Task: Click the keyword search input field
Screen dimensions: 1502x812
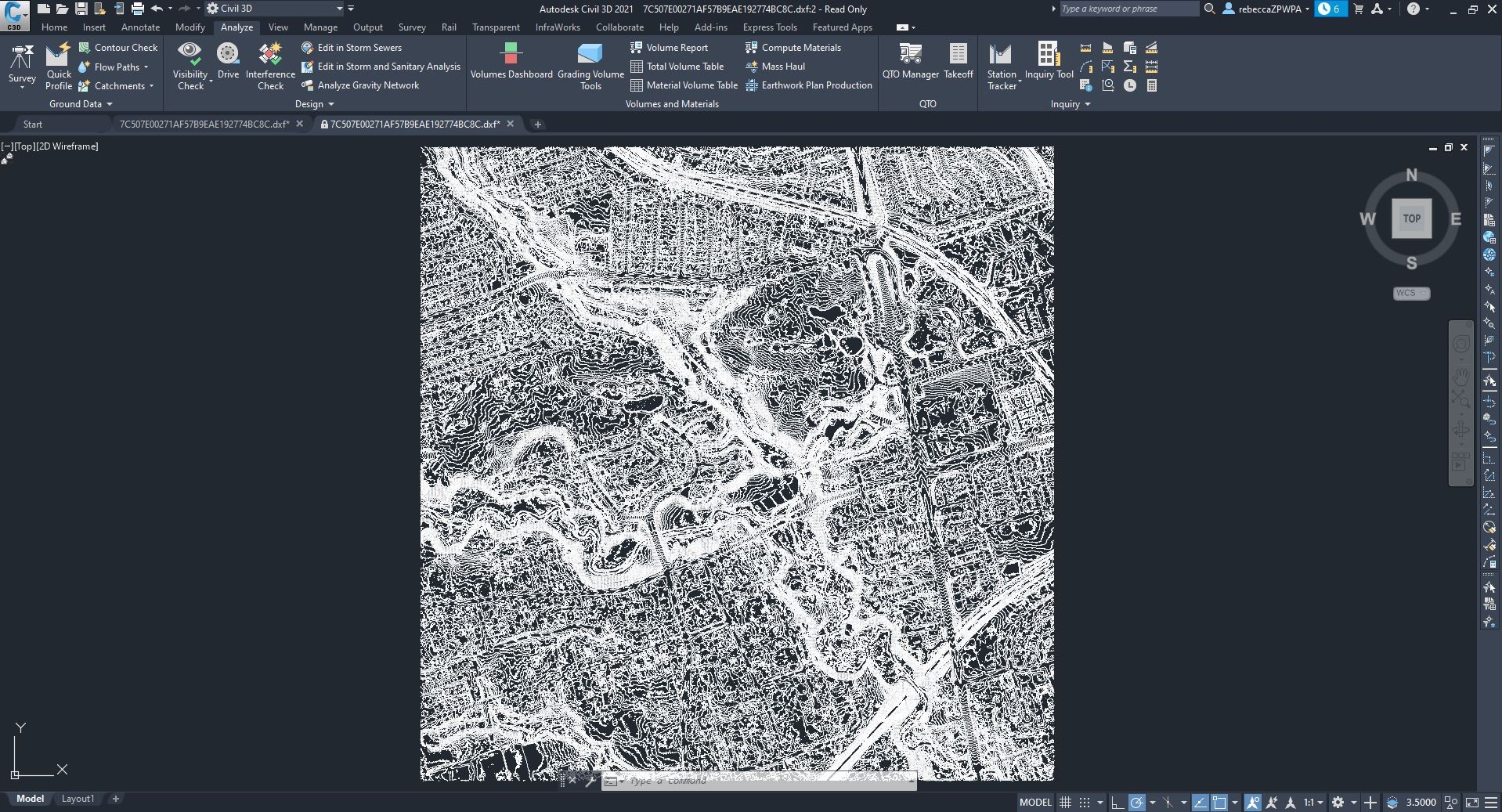Action: 1128,9
